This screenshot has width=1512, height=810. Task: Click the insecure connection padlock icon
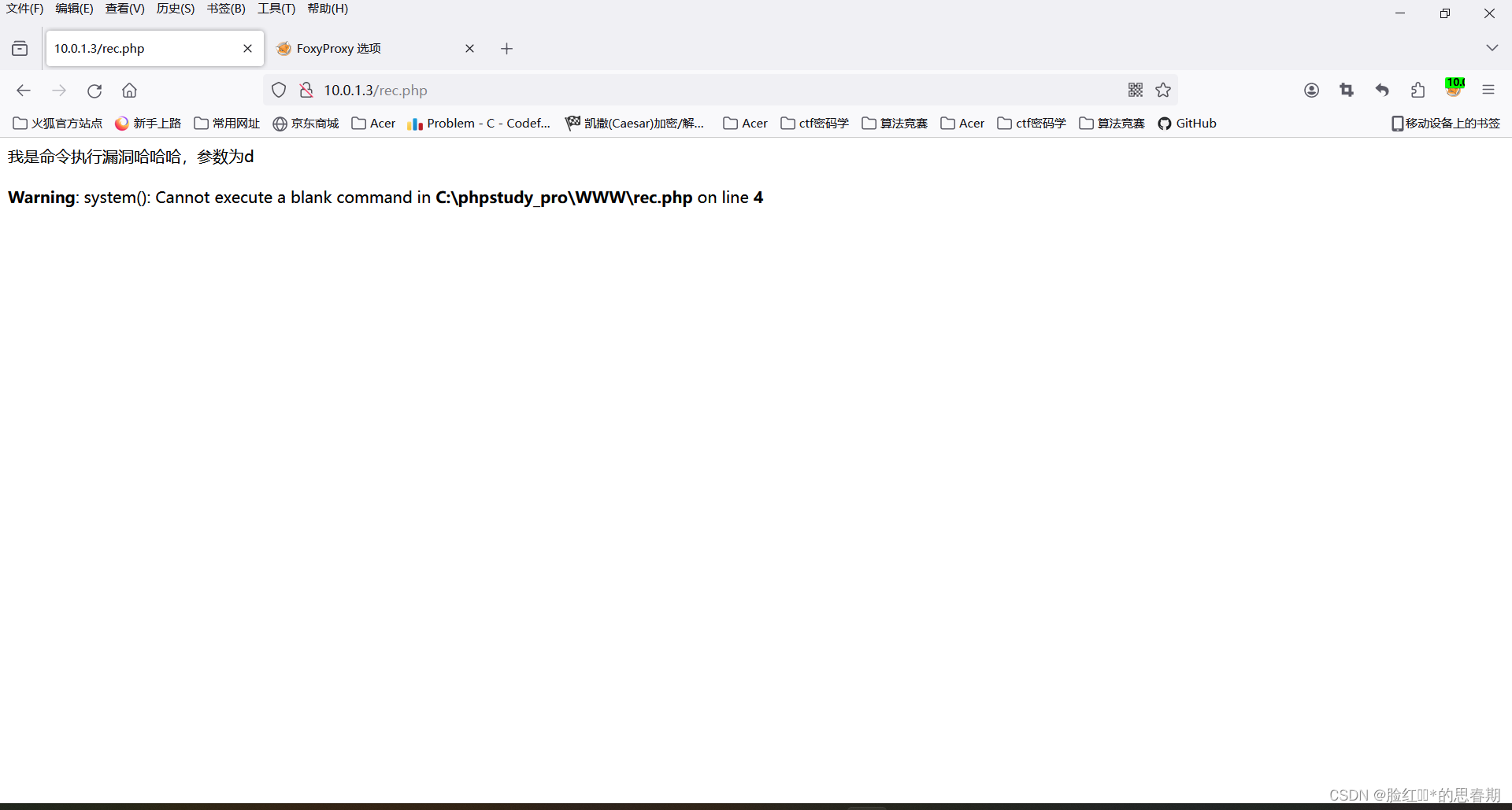point(306,91)
